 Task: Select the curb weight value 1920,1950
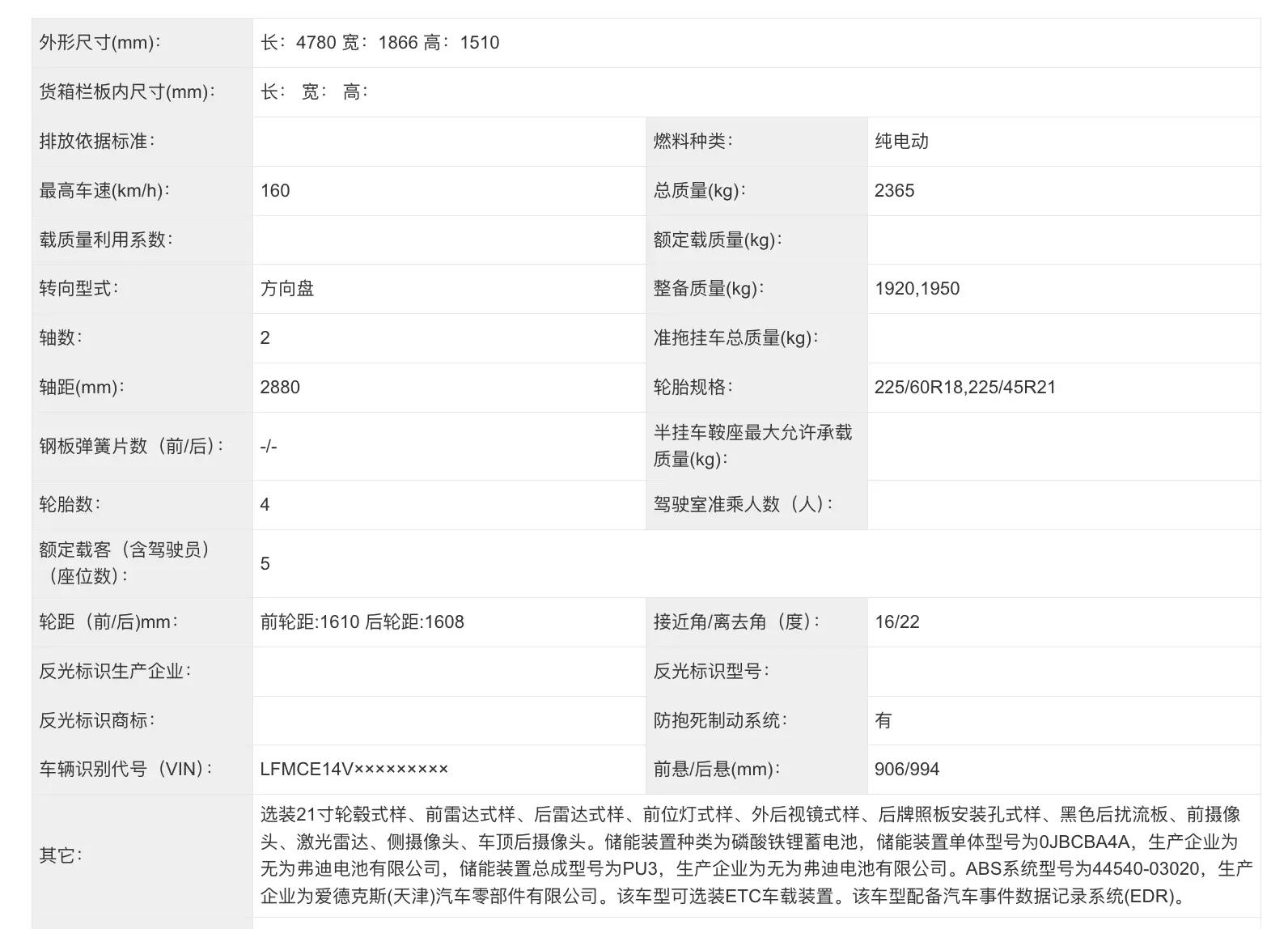(x=917, y=289)
